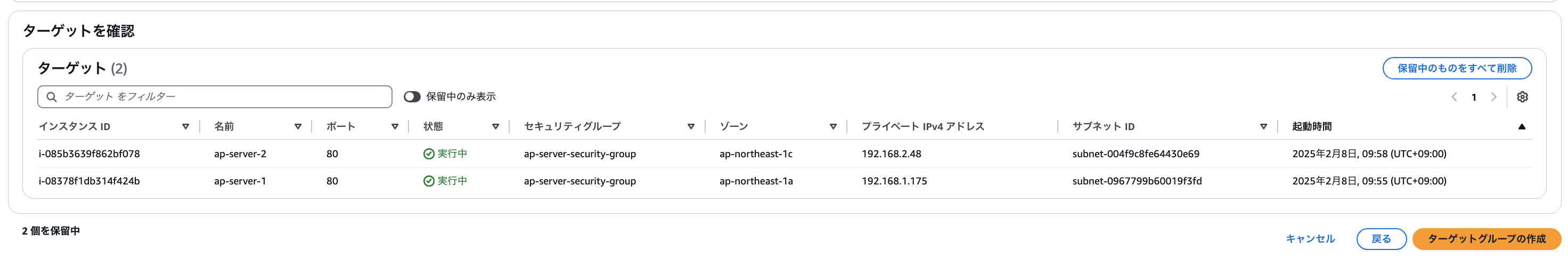Viewport: 1568px width, 258px height.
Task: Click launch time 09:55 (UTC+09:00)
Action: pos(1369,181)
